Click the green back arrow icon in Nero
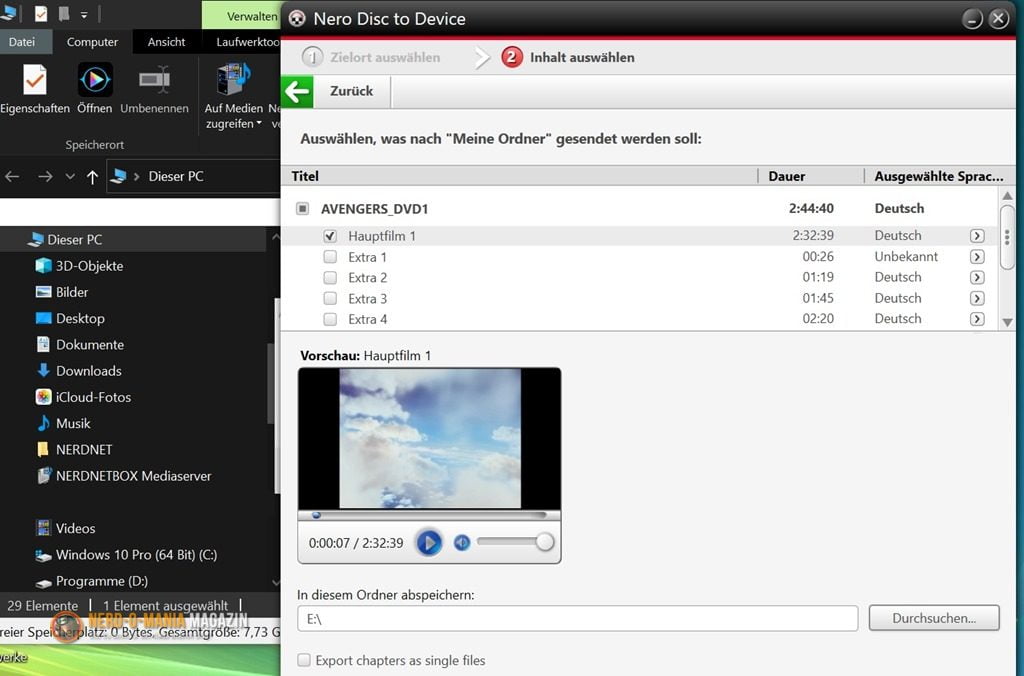 click(297, 91)
